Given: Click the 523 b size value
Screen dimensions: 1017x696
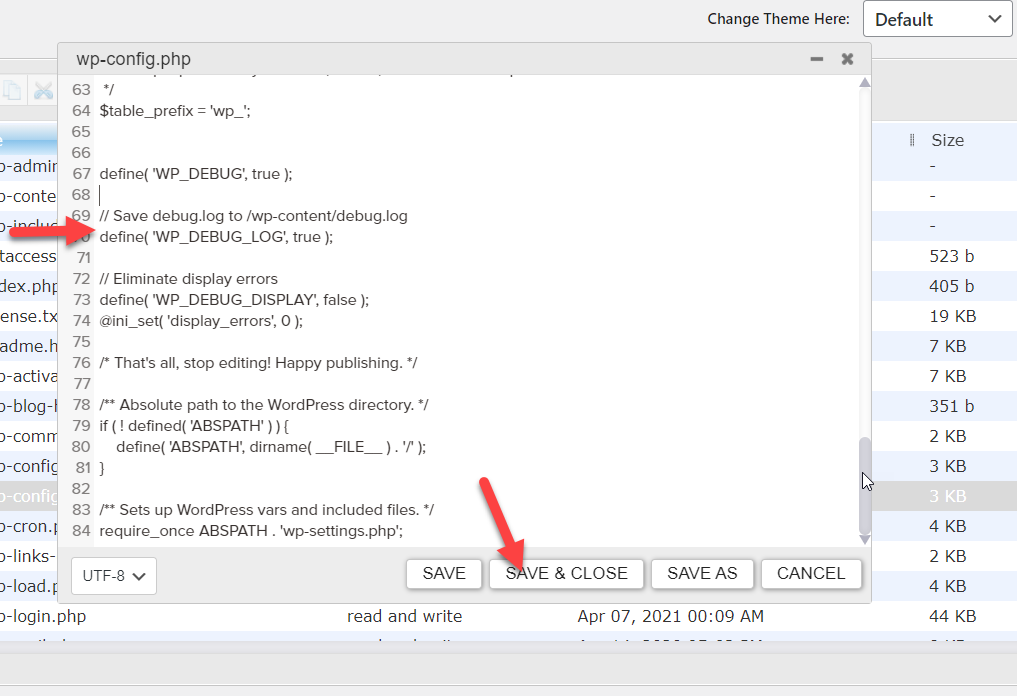Looking at the screenshot, I should coord(951,256).
